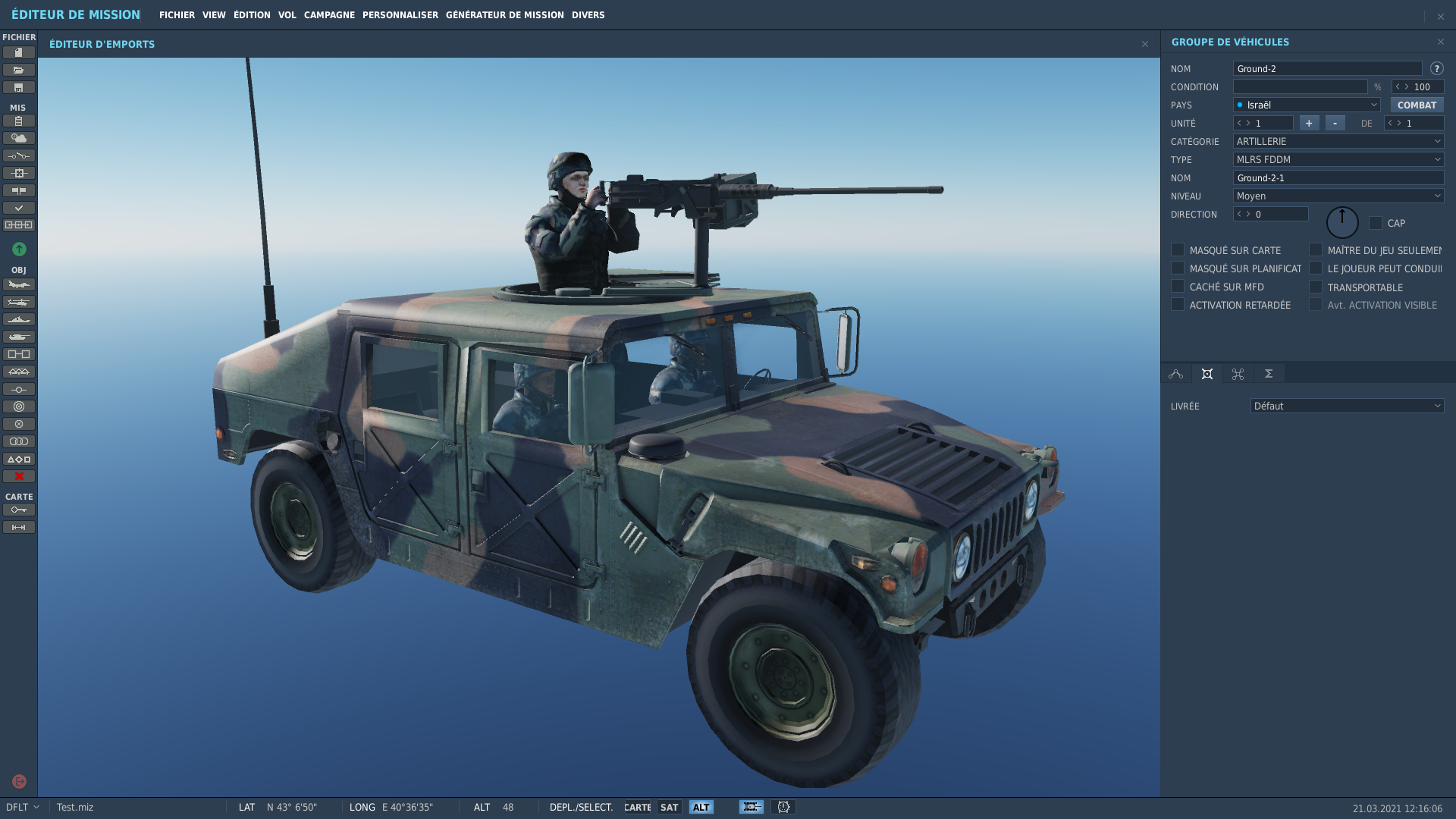The width and height of the screenshot is (1456, 819).
Task: Switch to the route waypoints tab
Action: pos(1176,374)
